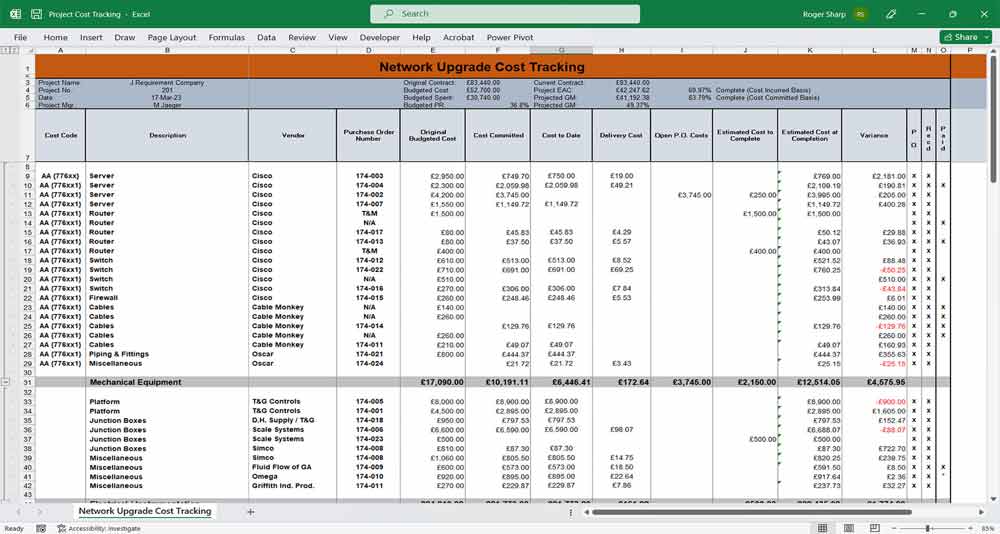Click the Excel logo in title bar

coord(15,14)
